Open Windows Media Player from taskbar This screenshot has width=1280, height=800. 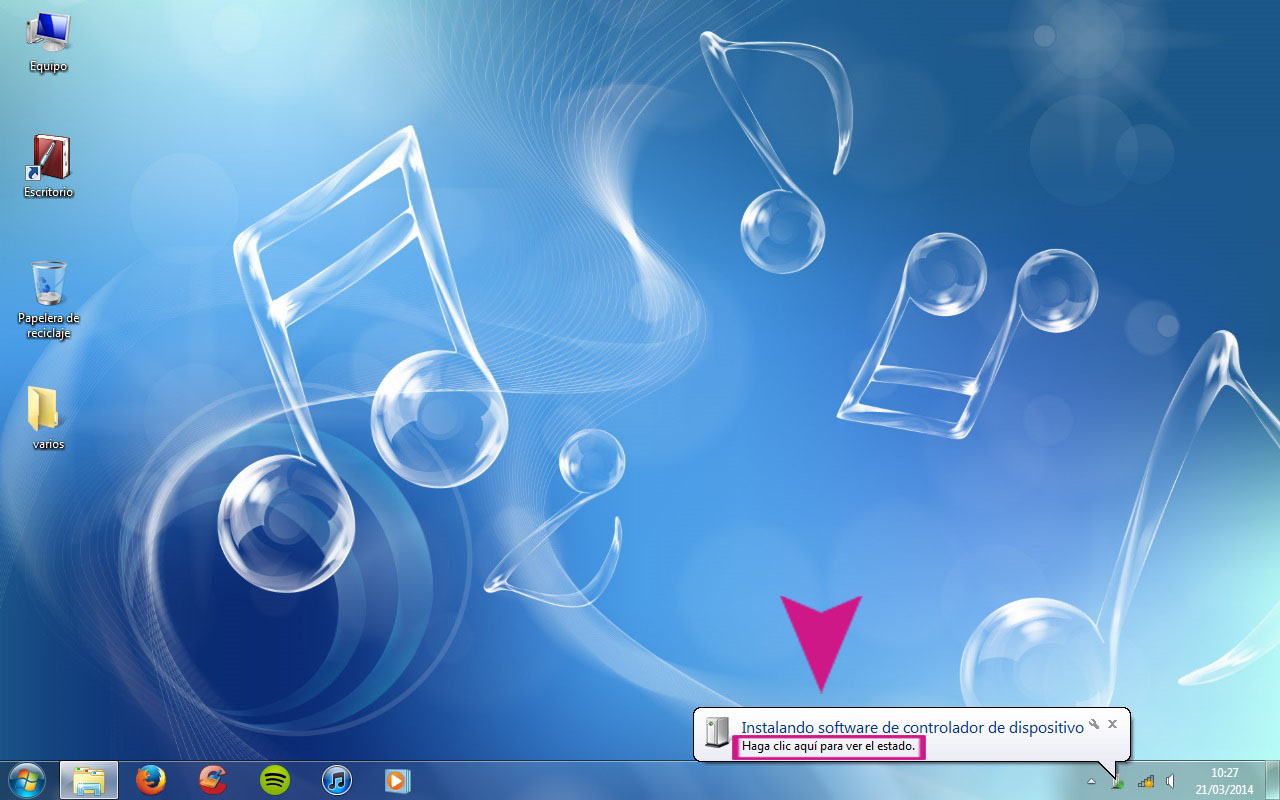[x=398, y=780]
